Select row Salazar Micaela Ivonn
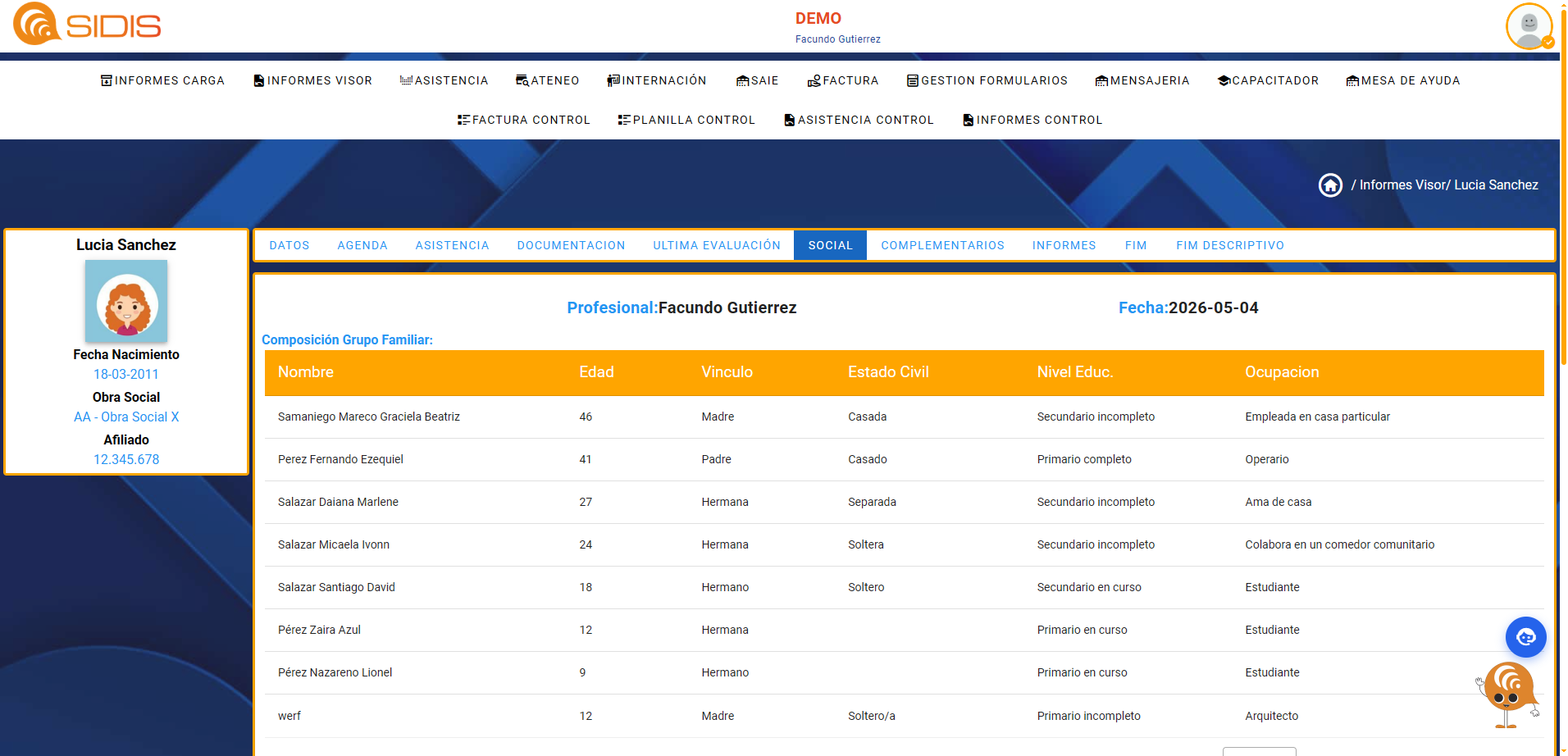The height and width of the screenshot is (756, 1568). coord(904,544)
